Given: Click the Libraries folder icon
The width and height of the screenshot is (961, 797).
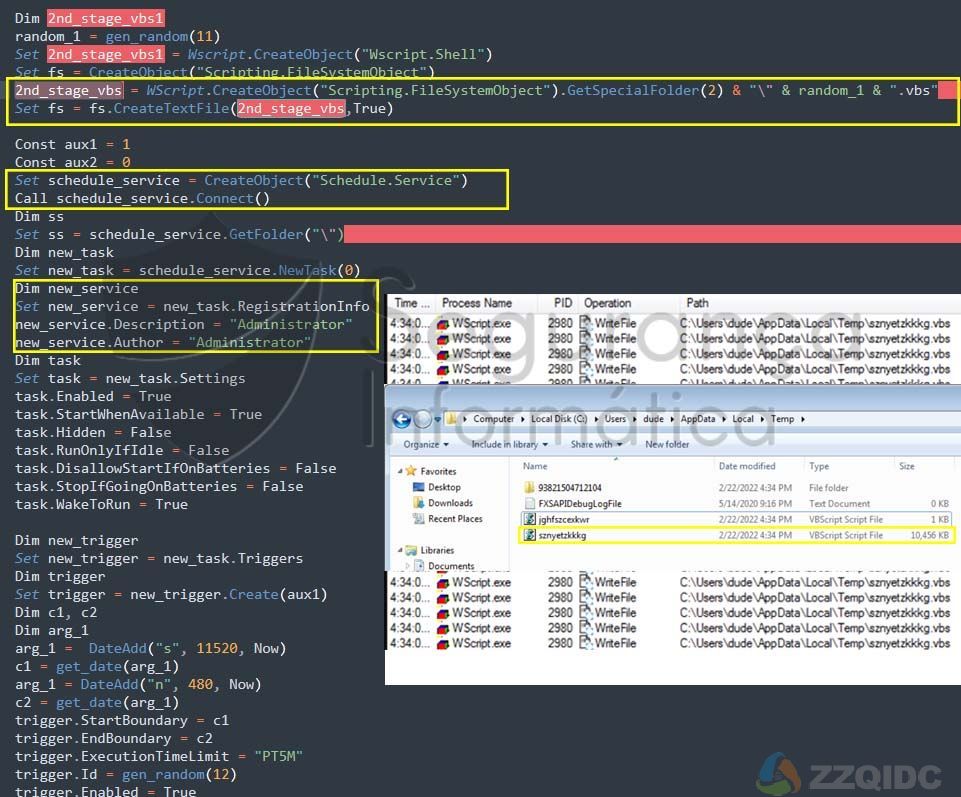Looking at the screenshot, I should pyautogui.click(x=411, y=551).
